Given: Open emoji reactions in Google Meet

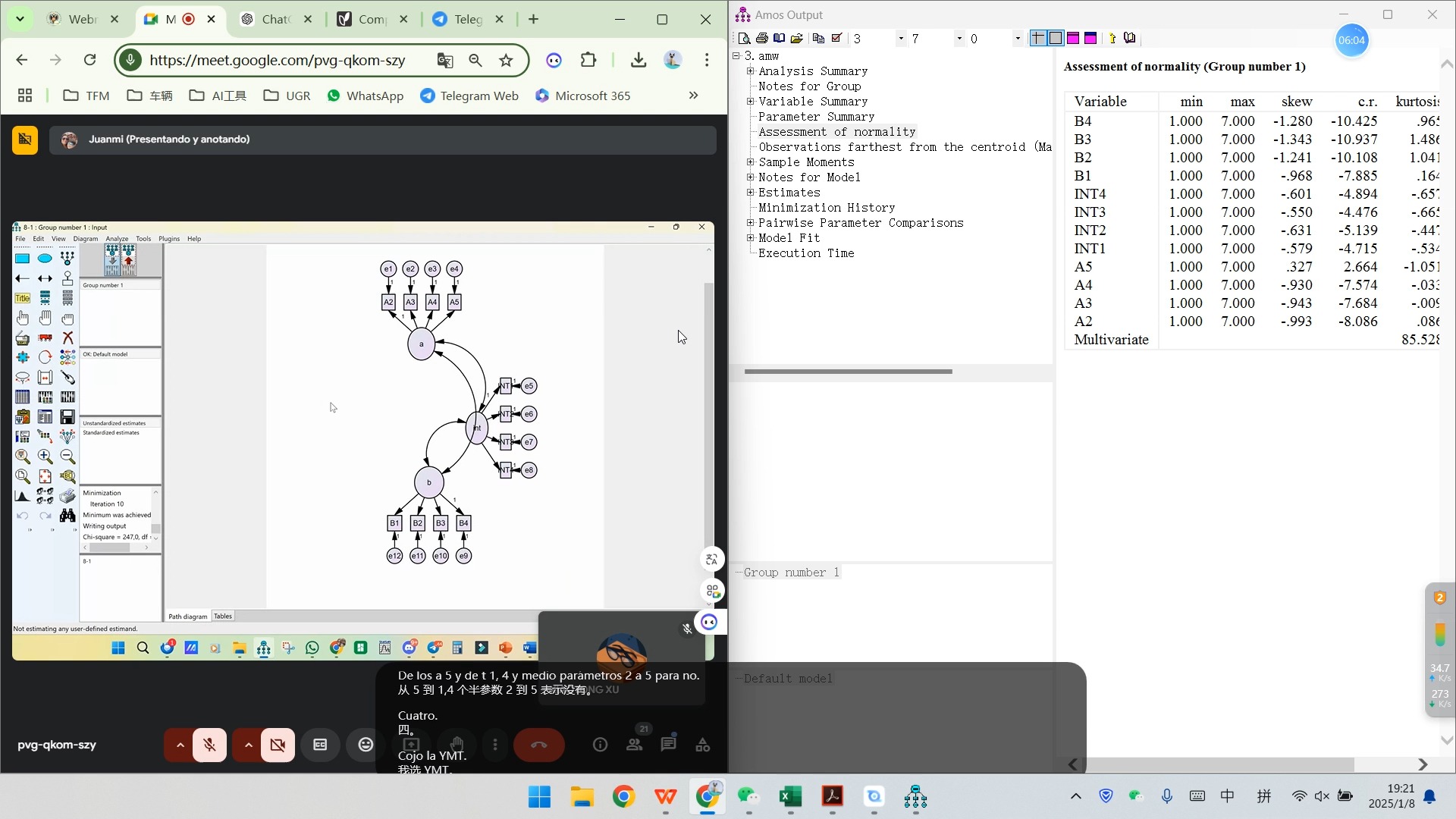Looking at the screenshot, I should (366, 745).
